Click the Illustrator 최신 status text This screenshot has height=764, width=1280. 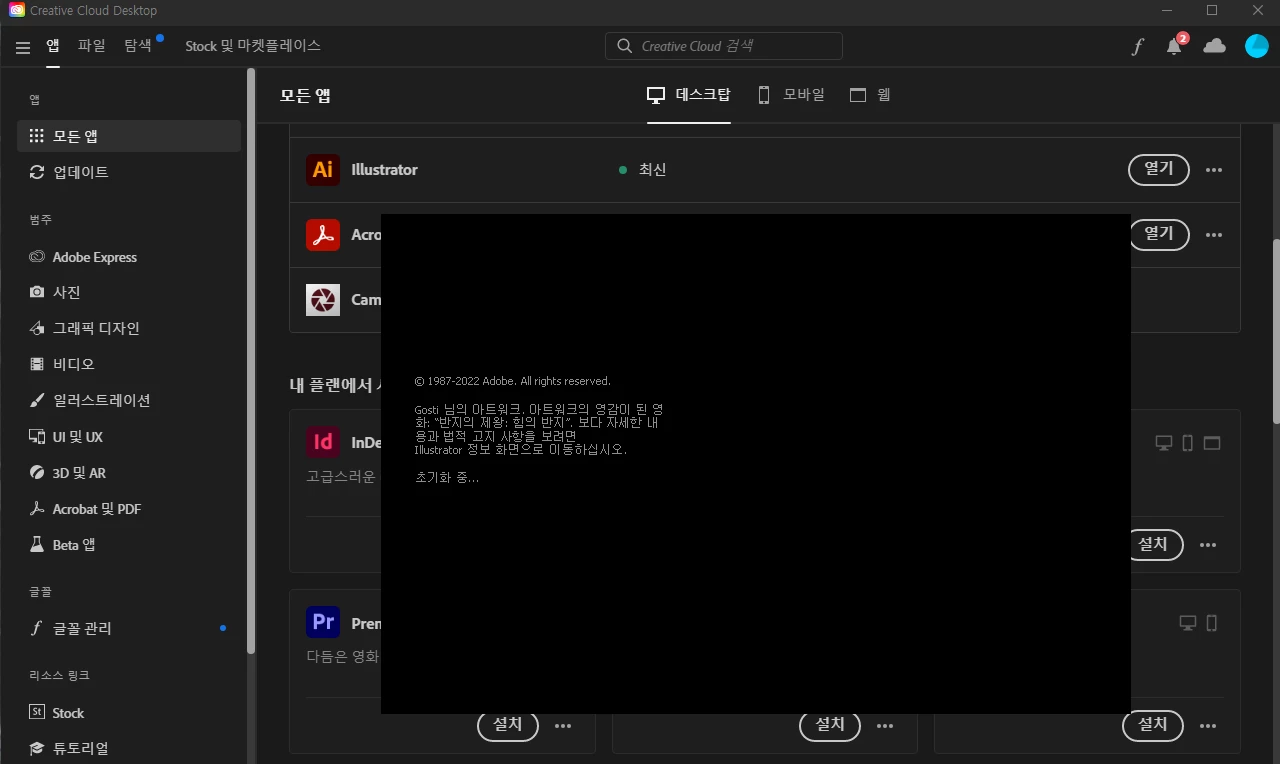click(x=652, y=170)
